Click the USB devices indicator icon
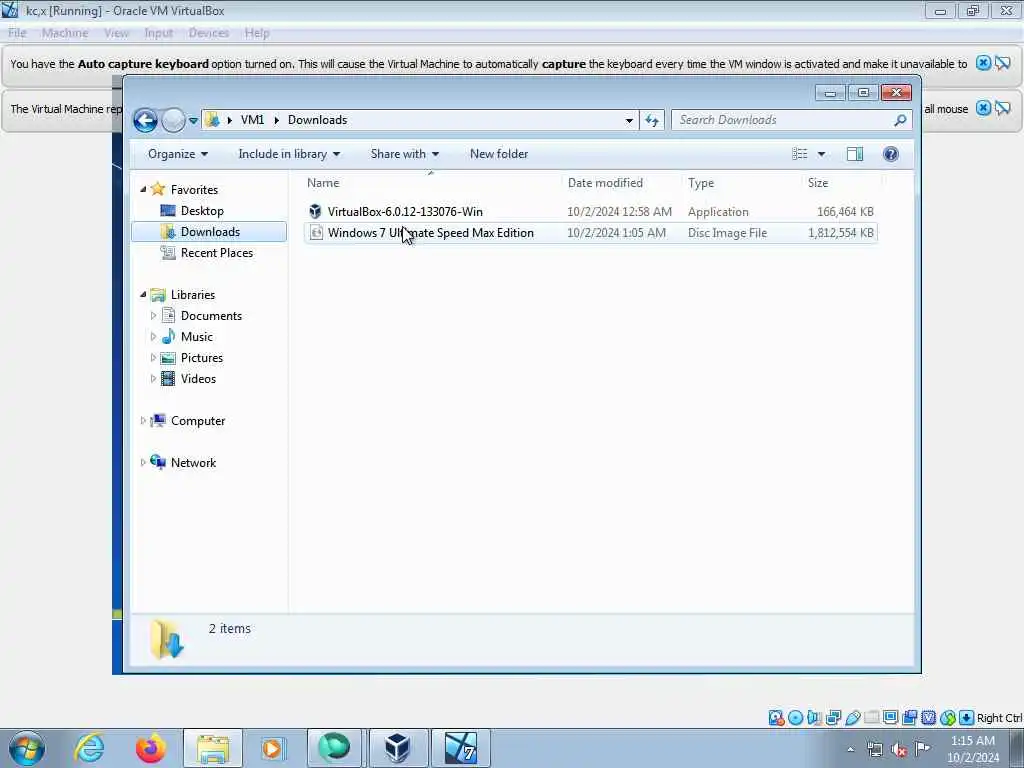 point(852,718)
